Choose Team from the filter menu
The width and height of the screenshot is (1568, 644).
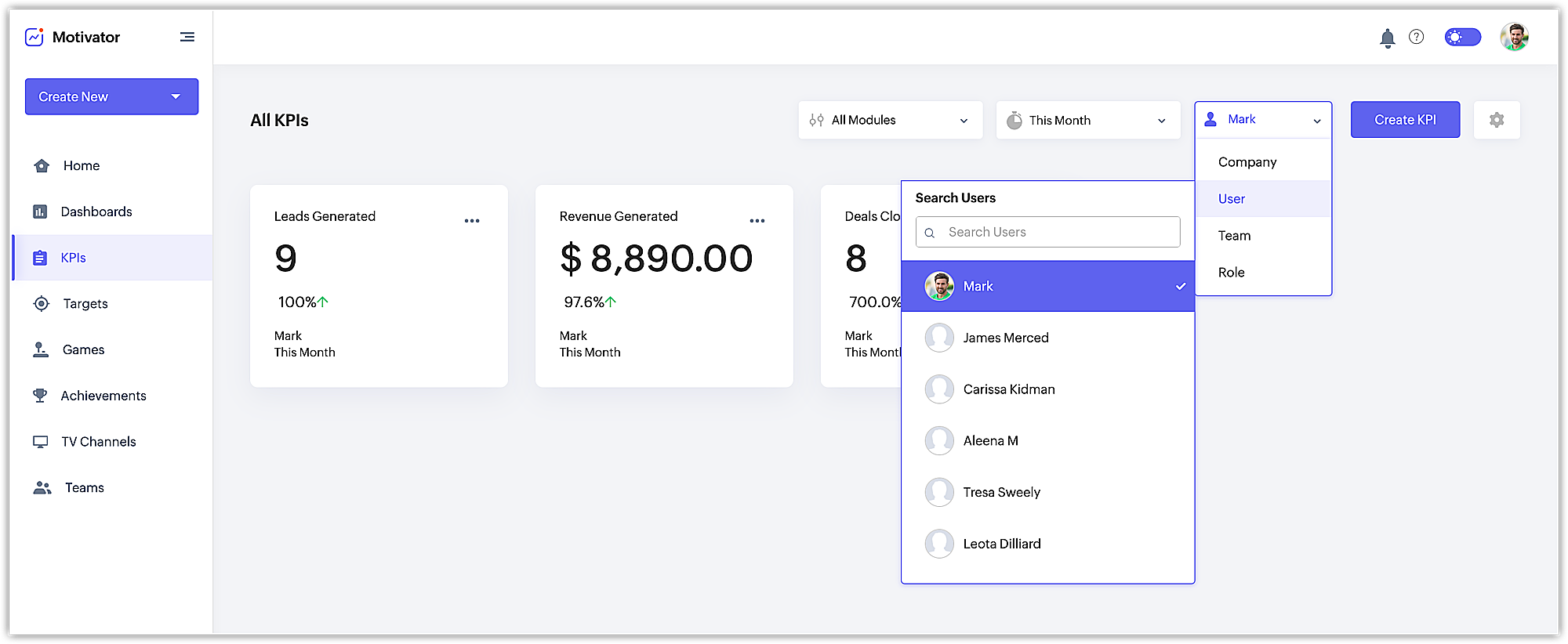click(1234, 236)
